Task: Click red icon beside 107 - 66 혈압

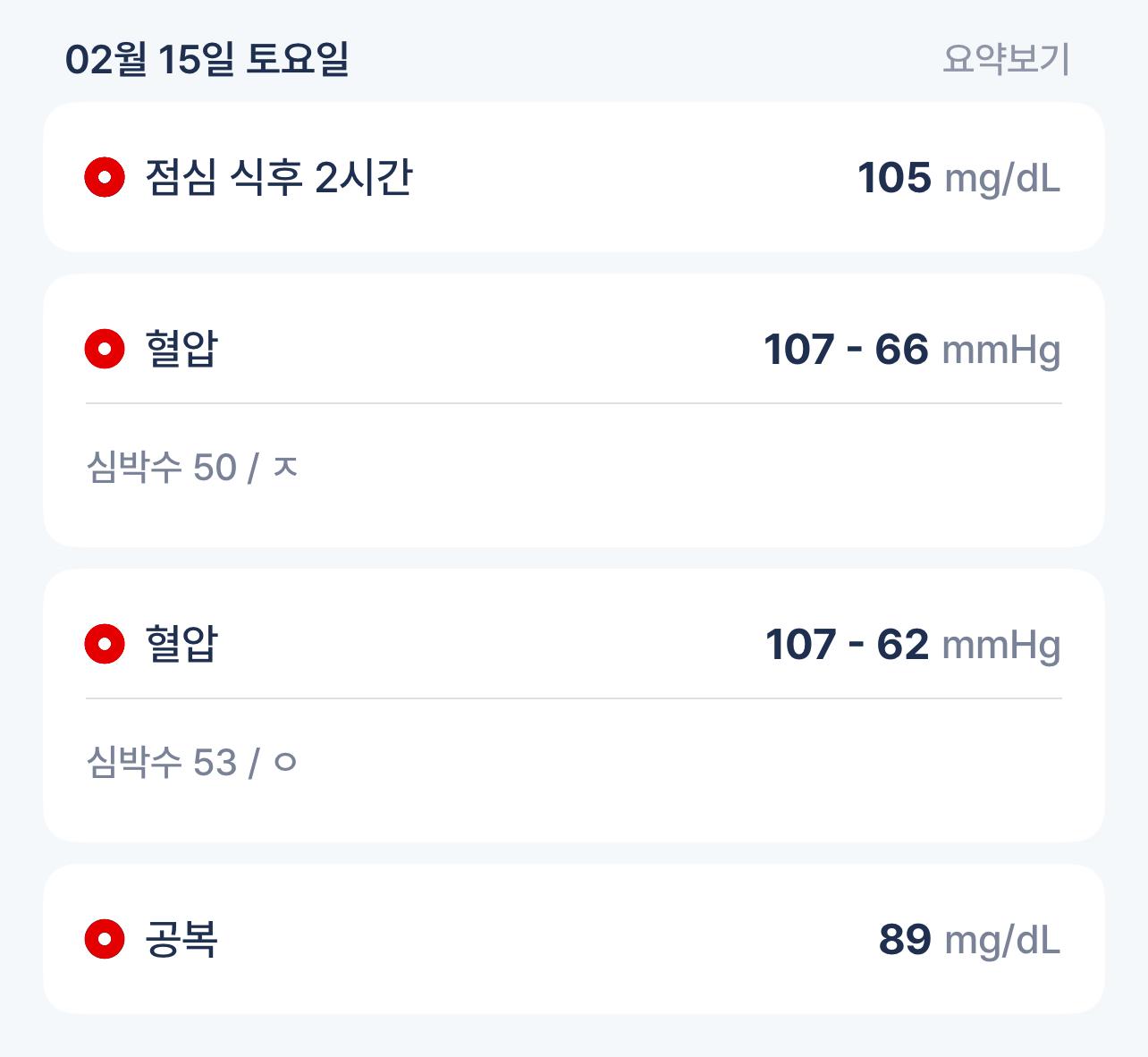Action: (105, 348)
